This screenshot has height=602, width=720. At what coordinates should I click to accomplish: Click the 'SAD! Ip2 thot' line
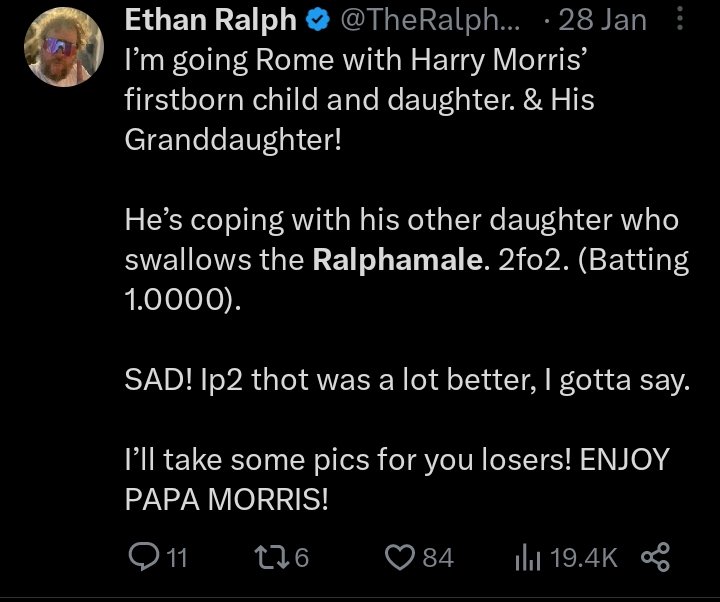(x=407, y=381)
